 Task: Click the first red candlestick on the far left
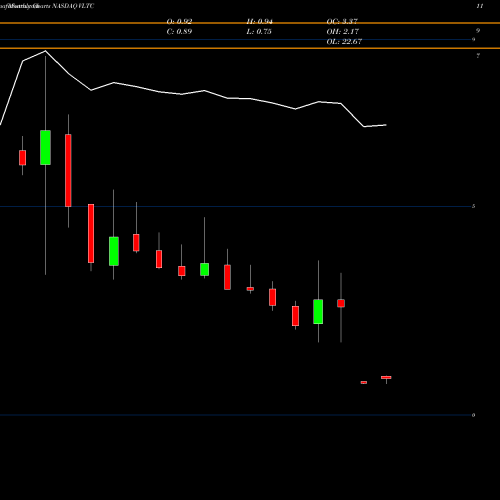click(22, 157)
